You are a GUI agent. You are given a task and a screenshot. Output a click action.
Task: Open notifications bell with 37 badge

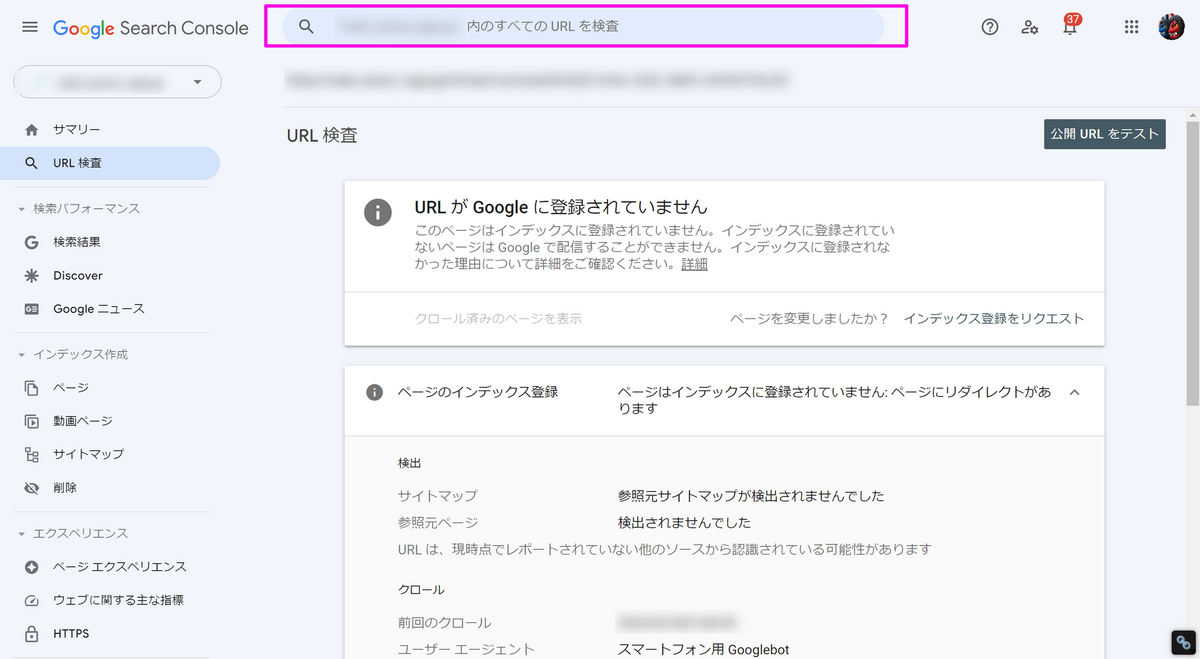point(1070,26)
